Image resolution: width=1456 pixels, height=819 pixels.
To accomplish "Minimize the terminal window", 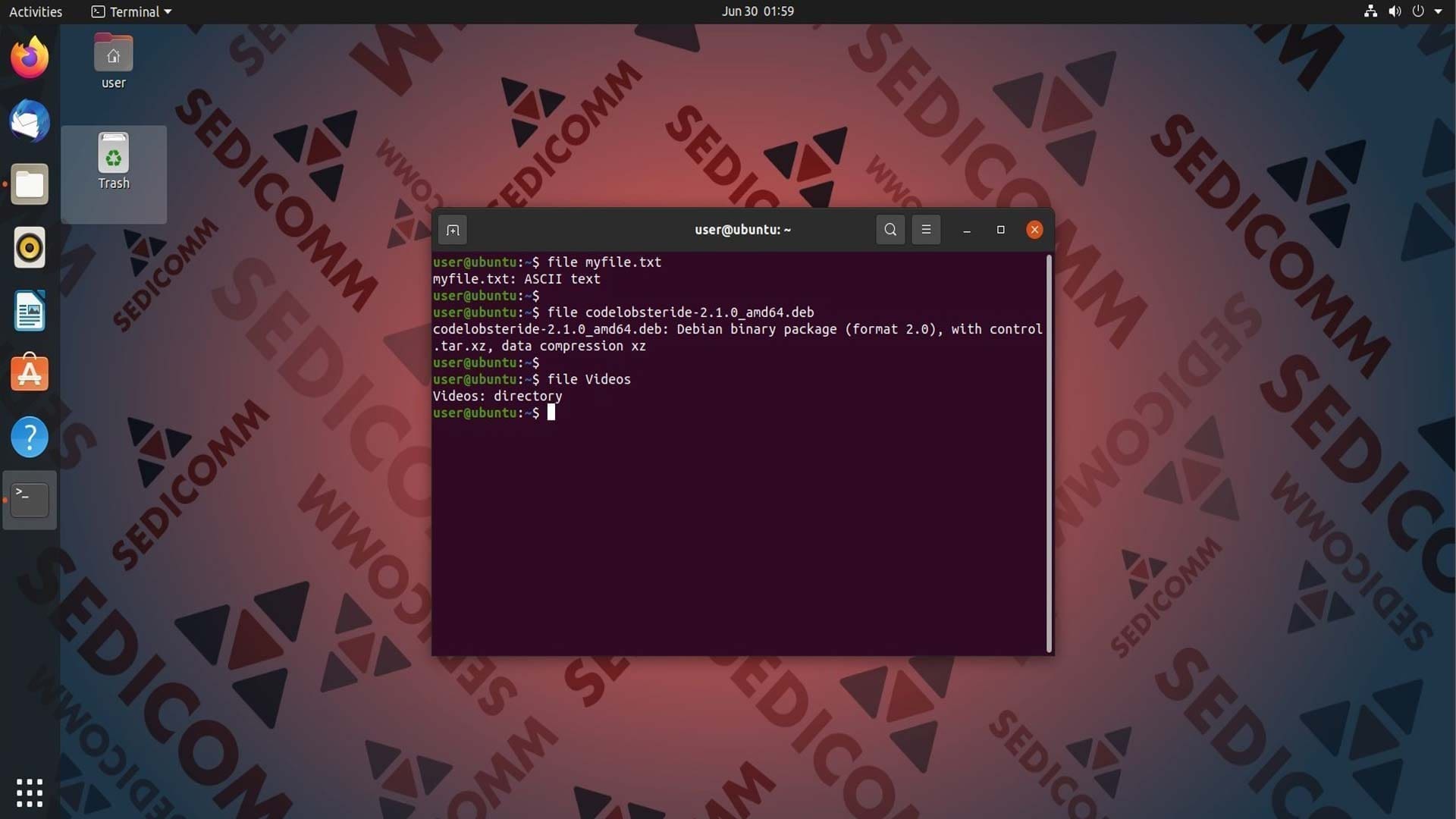I will click(967, 230).
